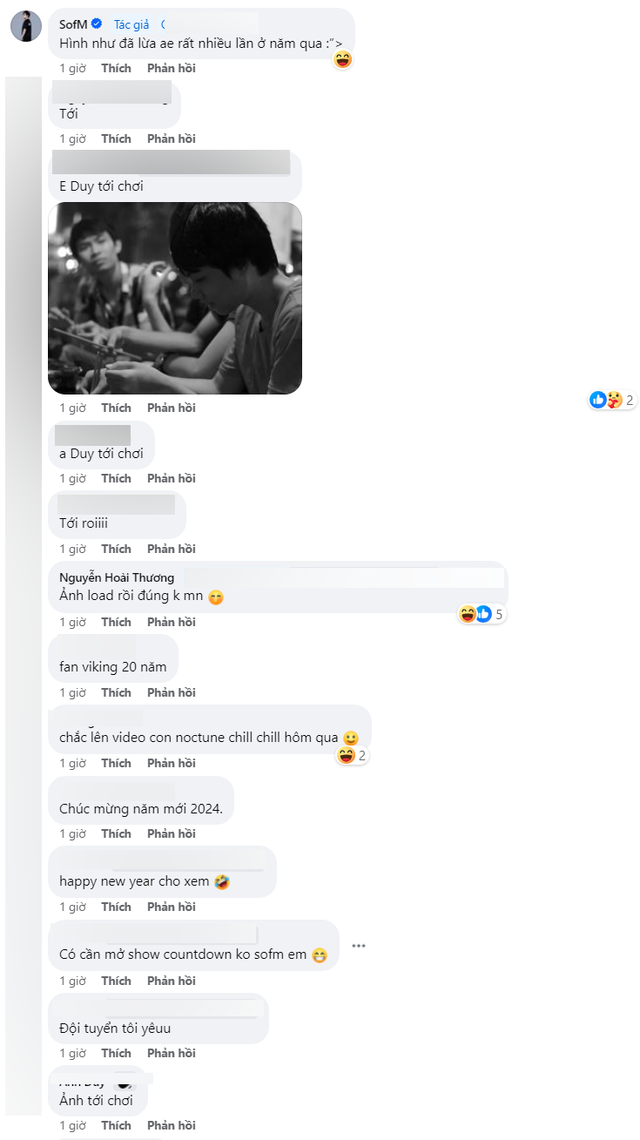Click the thumbs-up reaction showing count 5

coord(485,614)
